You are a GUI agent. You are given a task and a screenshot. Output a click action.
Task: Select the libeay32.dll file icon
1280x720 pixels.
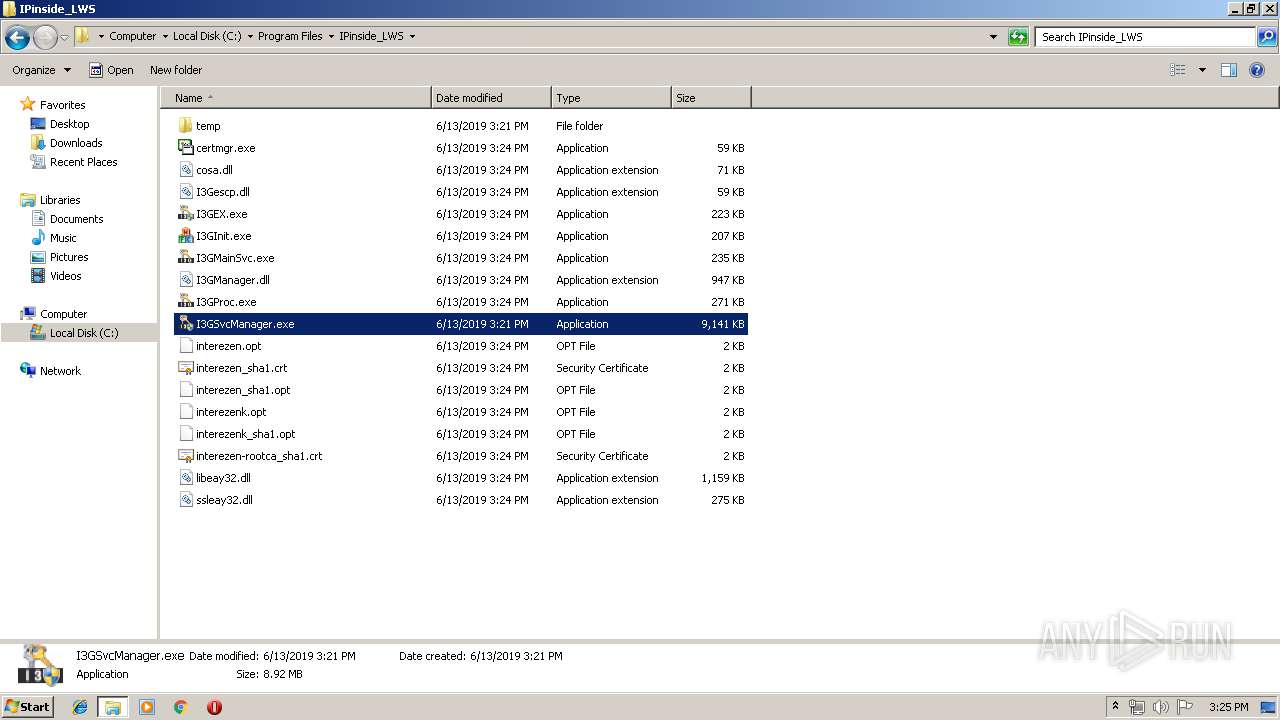tap(185, 478)
